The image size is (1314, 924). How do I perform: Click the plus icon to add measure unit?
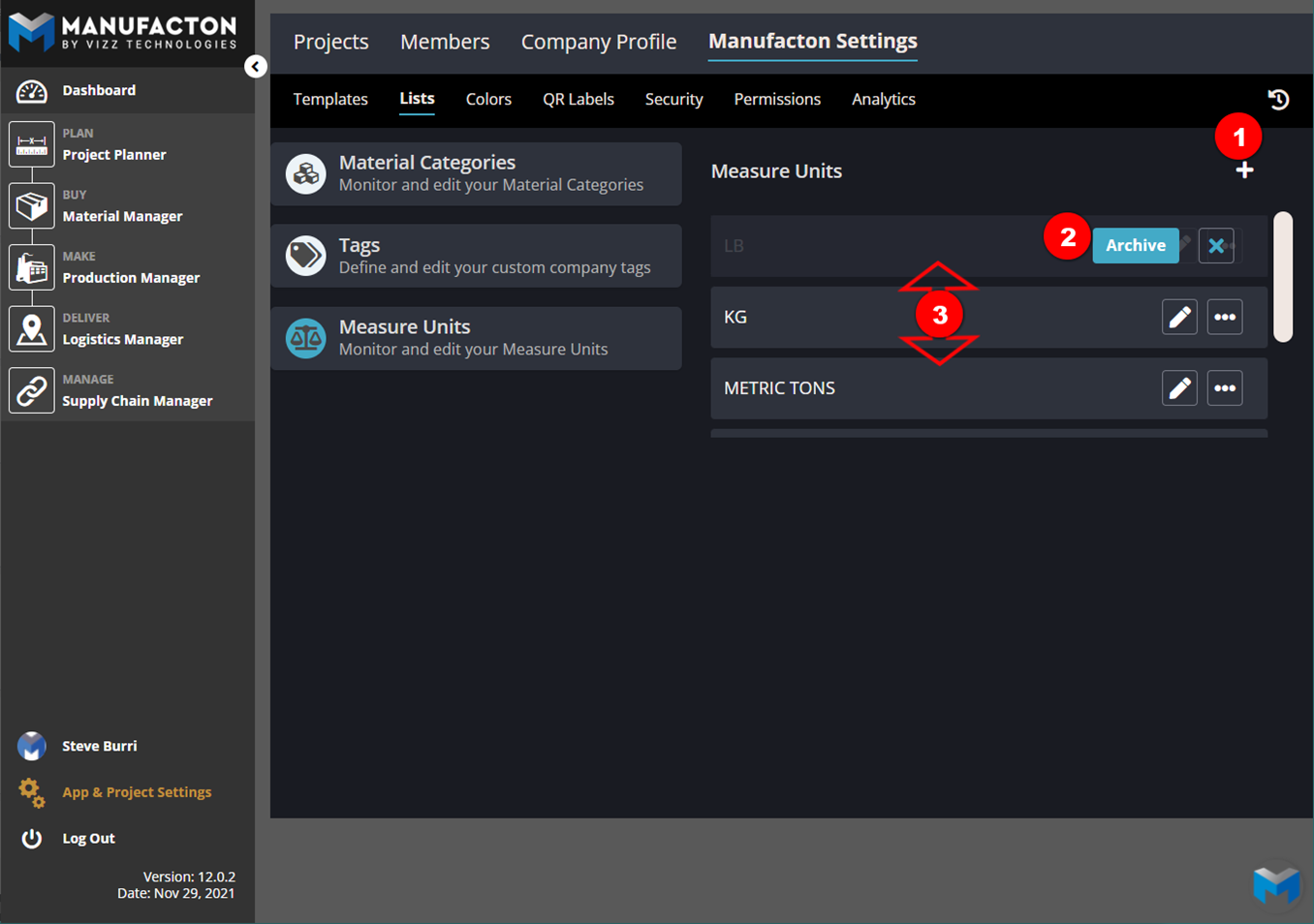coord(1244,171)
